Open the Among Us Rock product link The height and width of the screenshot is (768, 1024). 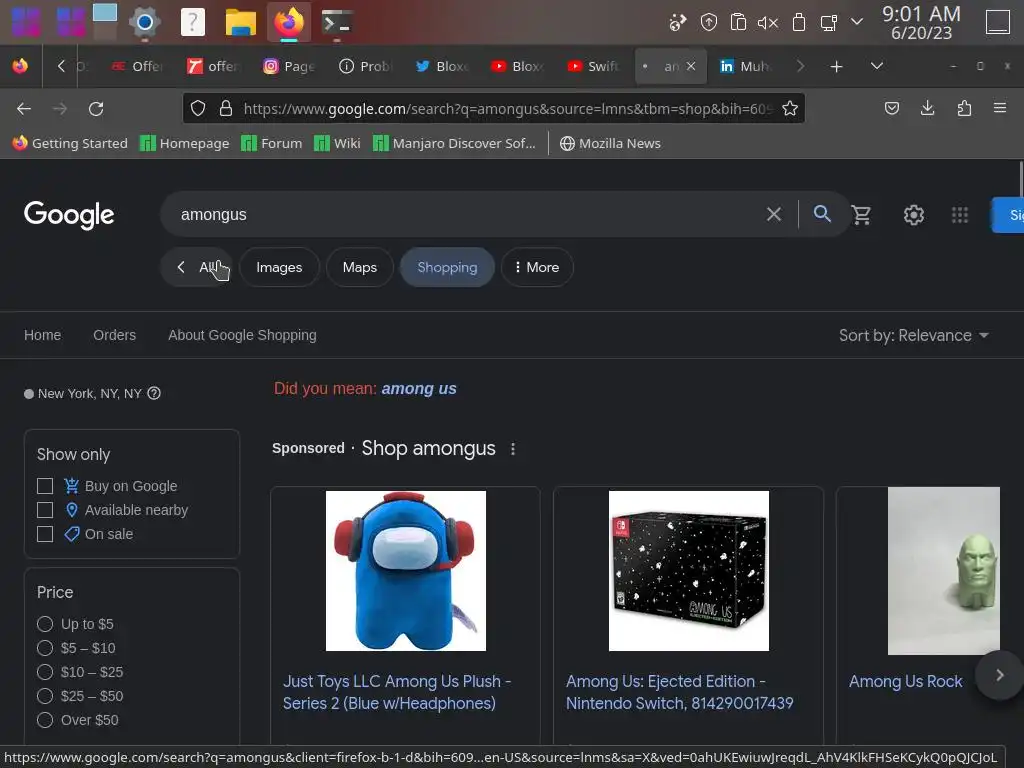pyautogui.click(x=905, y=682)
